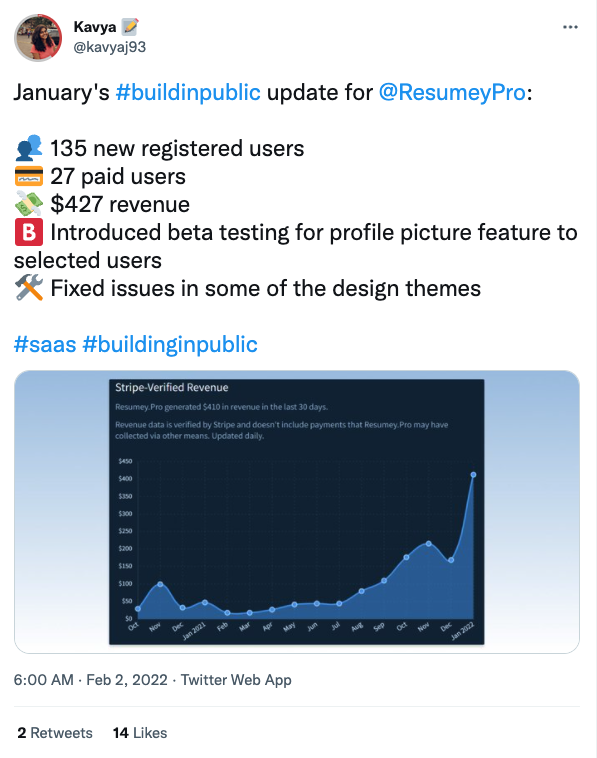Click the Kavya display name

point(95,27)
